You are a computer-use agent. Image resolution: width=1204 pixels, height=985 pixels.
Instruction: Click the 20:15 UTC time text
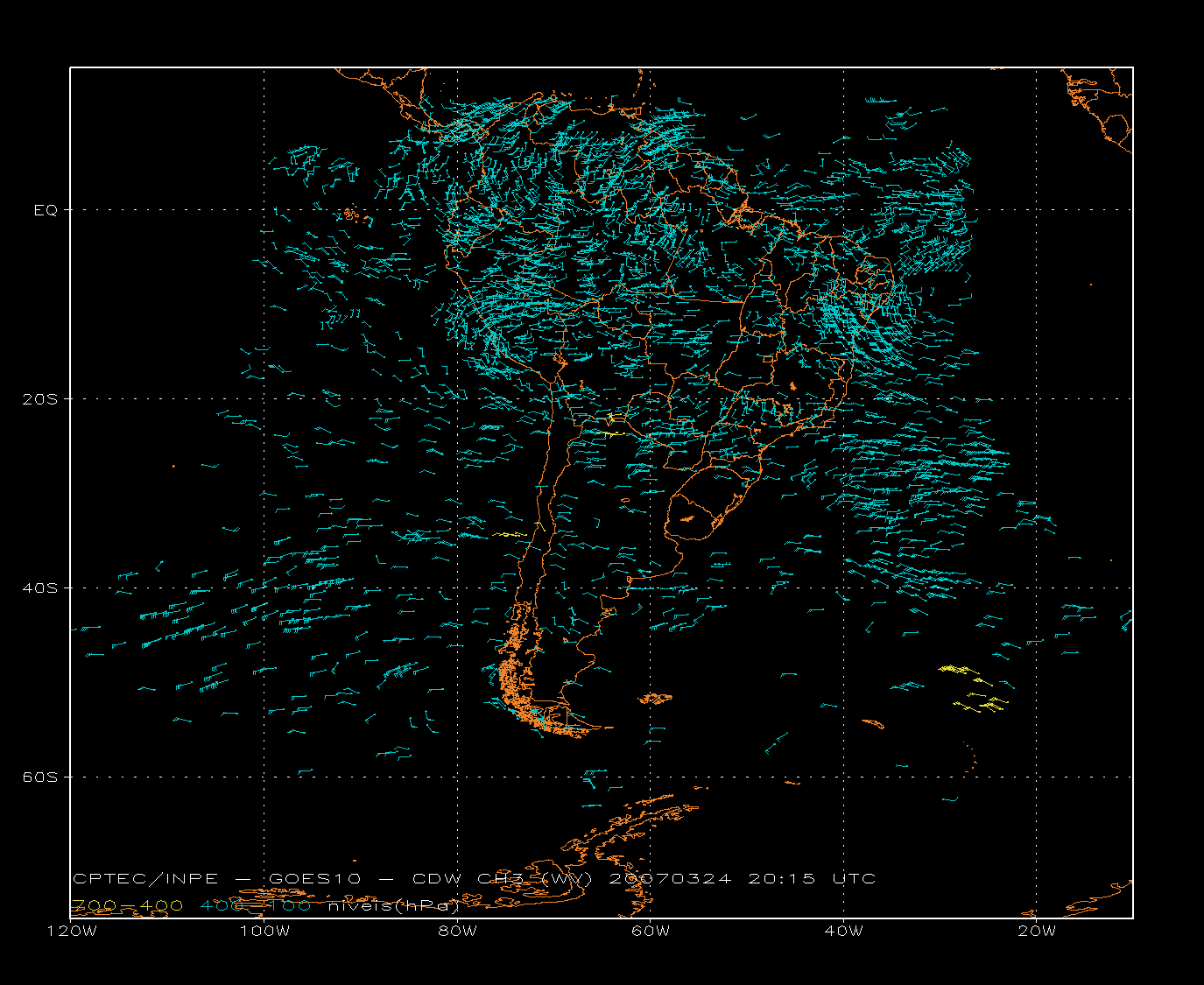pyautogui.click(x=812, y=879)
